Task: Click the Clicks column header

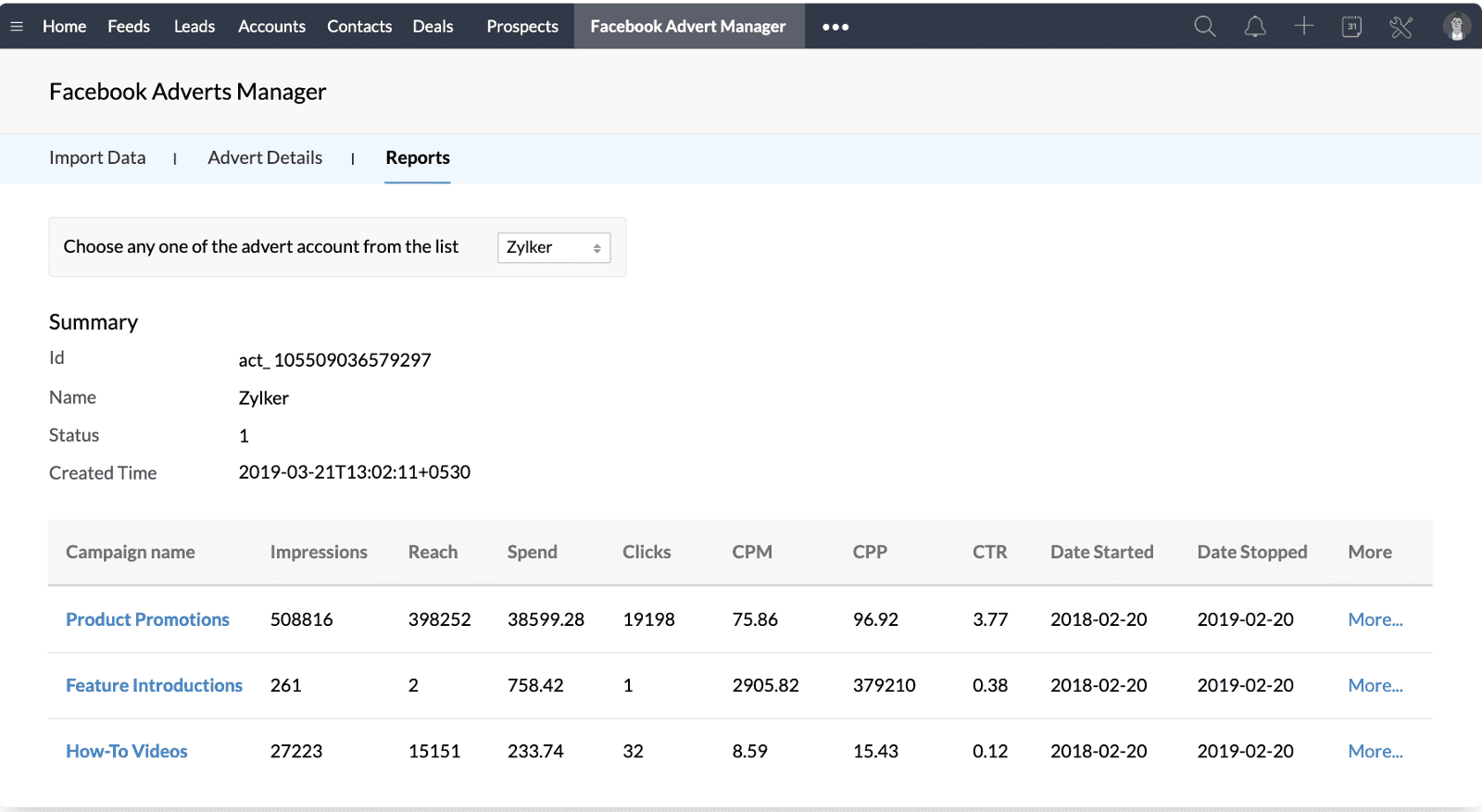Action: click(x=647, y=552)
